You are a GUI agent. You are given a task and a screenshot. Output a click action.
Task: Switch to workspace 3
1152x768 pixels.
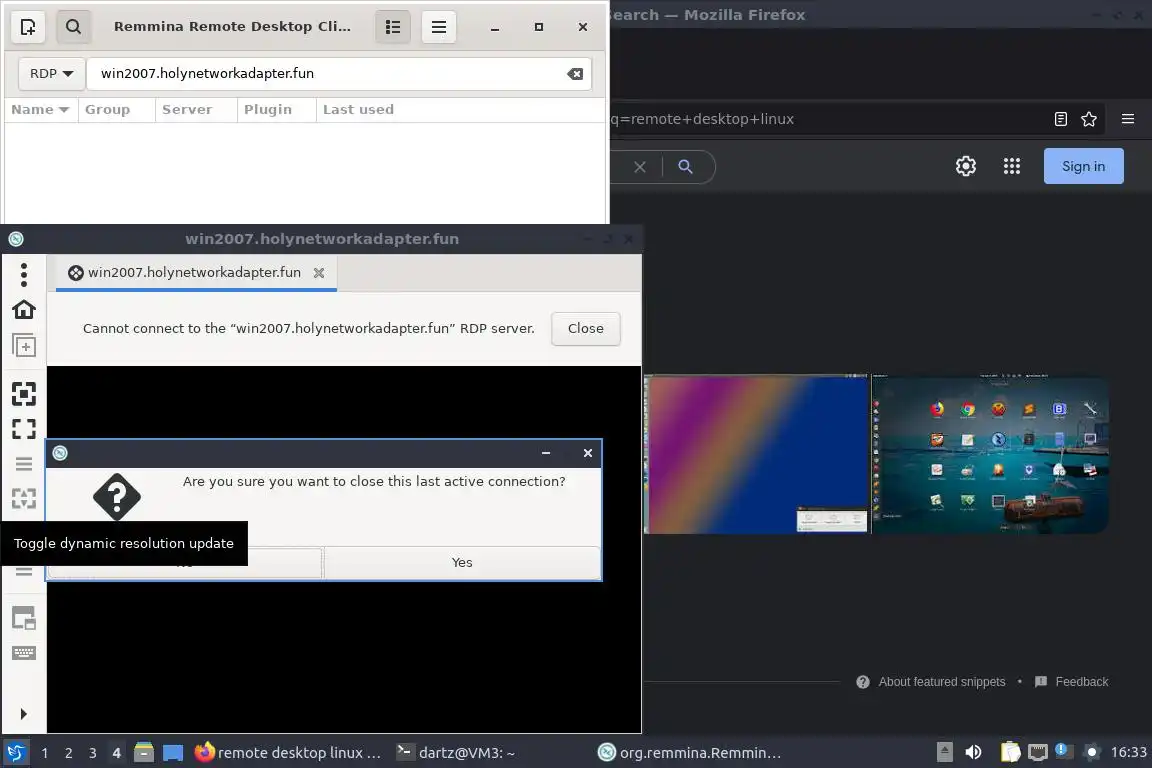93,753
